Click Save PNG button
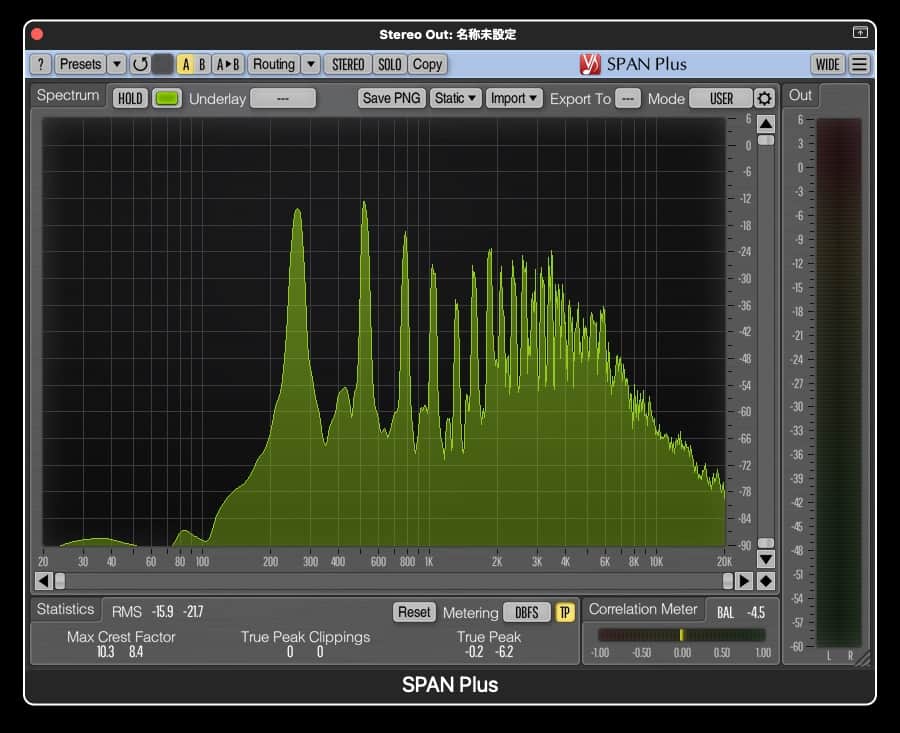This screenshot has width=900, height=733. [x=391, y=99]
